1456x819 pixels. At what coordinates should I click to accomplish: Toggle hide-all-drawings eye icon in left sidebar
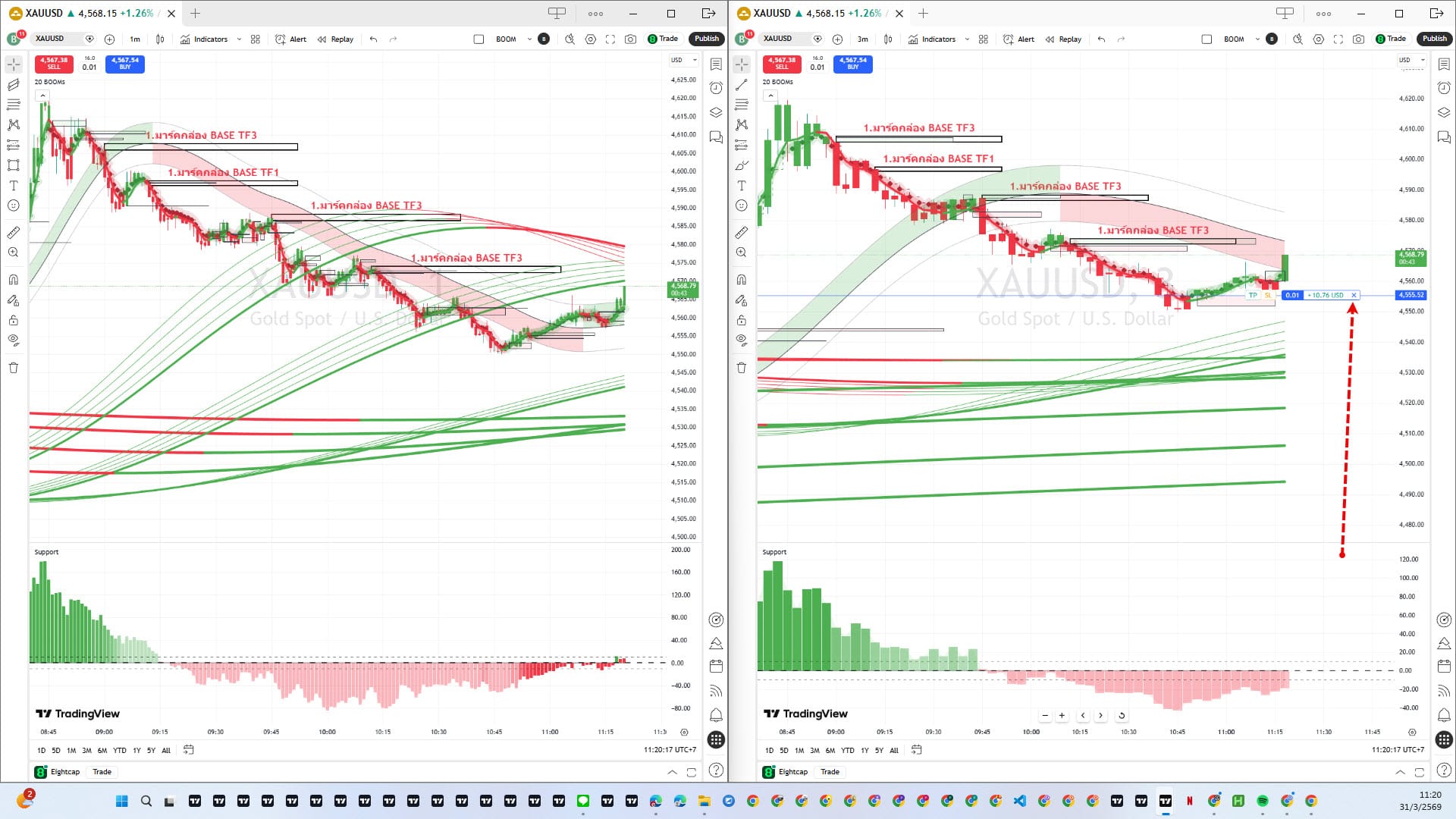click(13, 340)
